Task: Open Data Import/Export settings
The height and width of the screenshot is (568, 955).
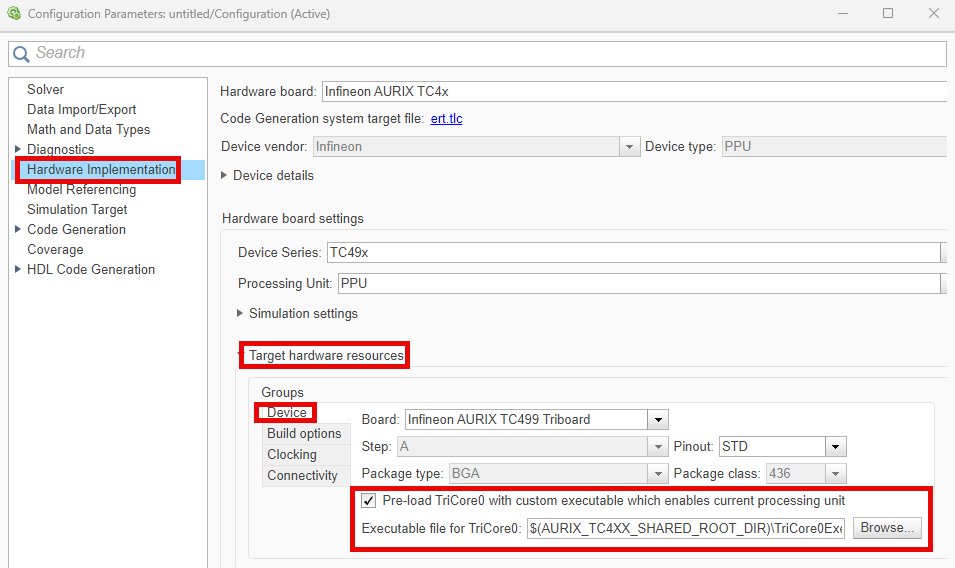Action: pos(82,110)
